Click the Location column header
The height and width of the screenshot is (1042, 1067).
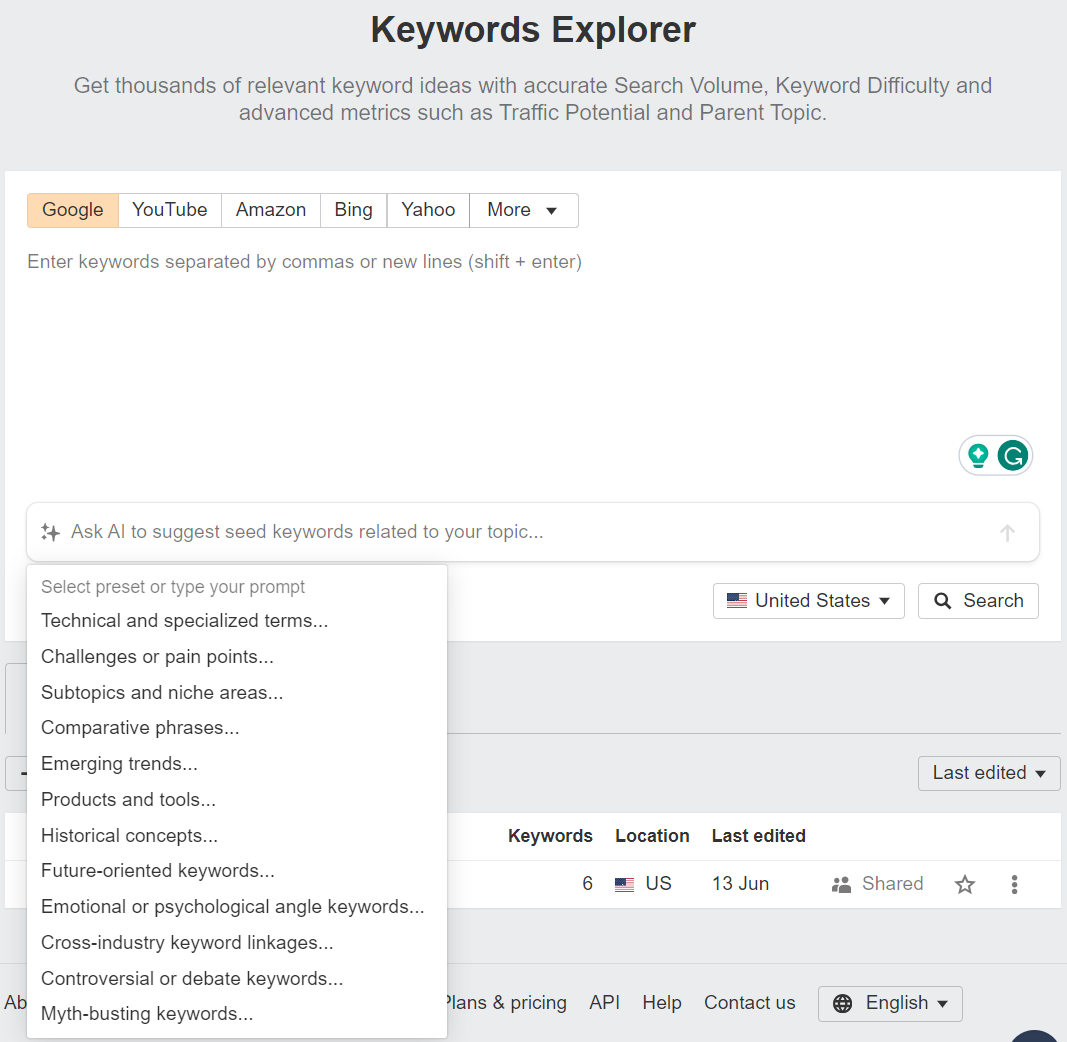coord(652,836)
